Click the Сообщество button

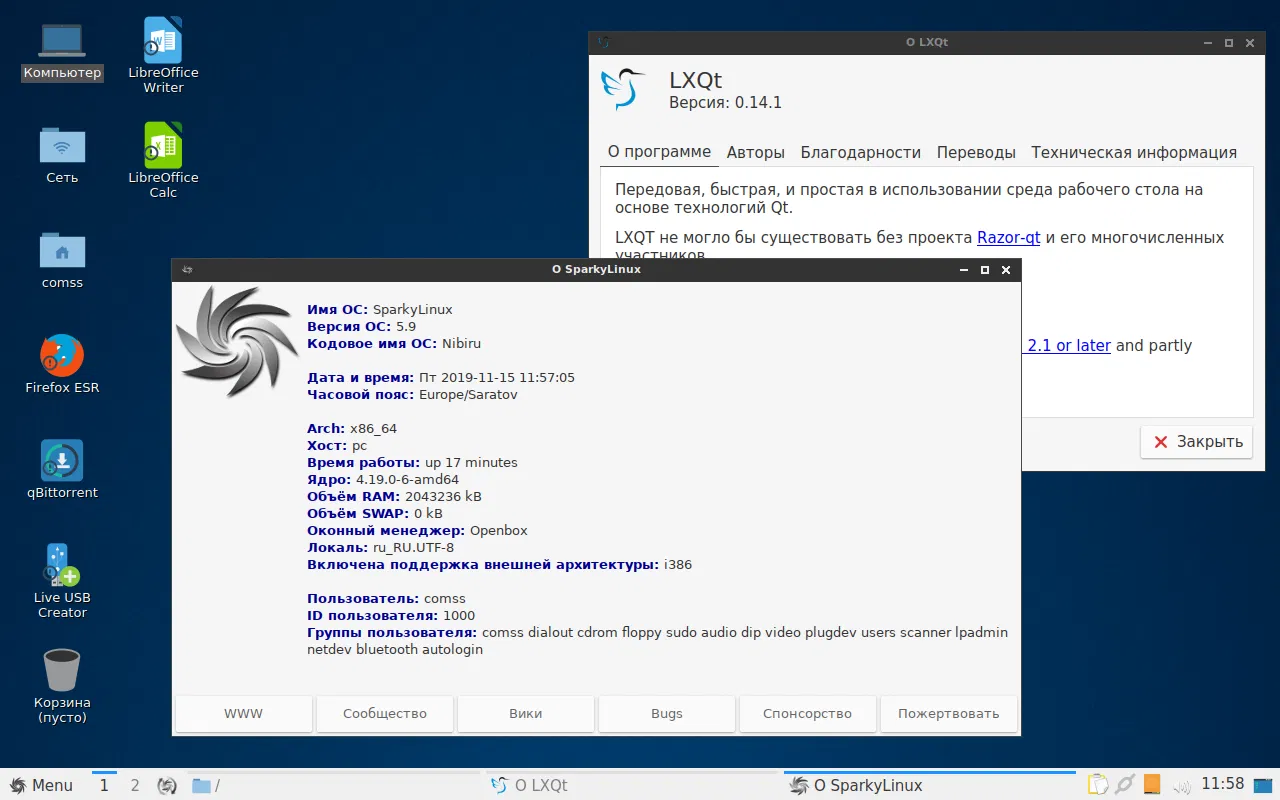[x=385, y=714]
